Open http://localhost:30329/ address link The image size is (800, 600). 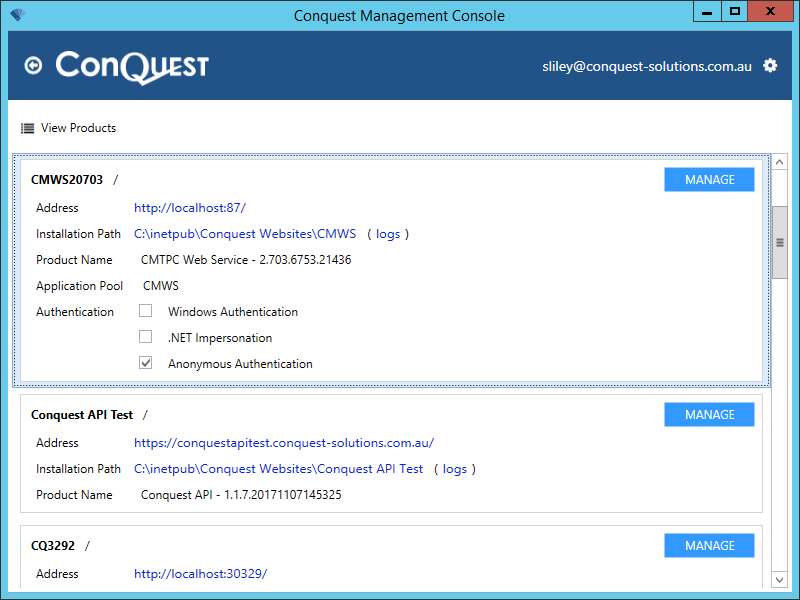[201, 573]
